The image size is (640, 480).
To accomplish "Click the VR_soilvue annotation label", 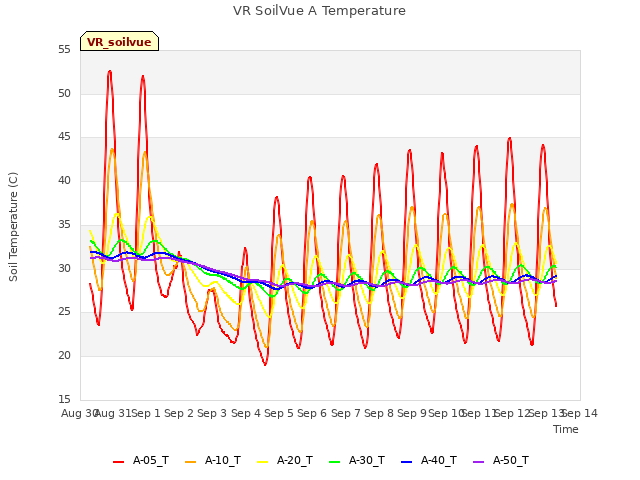I will click(x=119, y=41).
